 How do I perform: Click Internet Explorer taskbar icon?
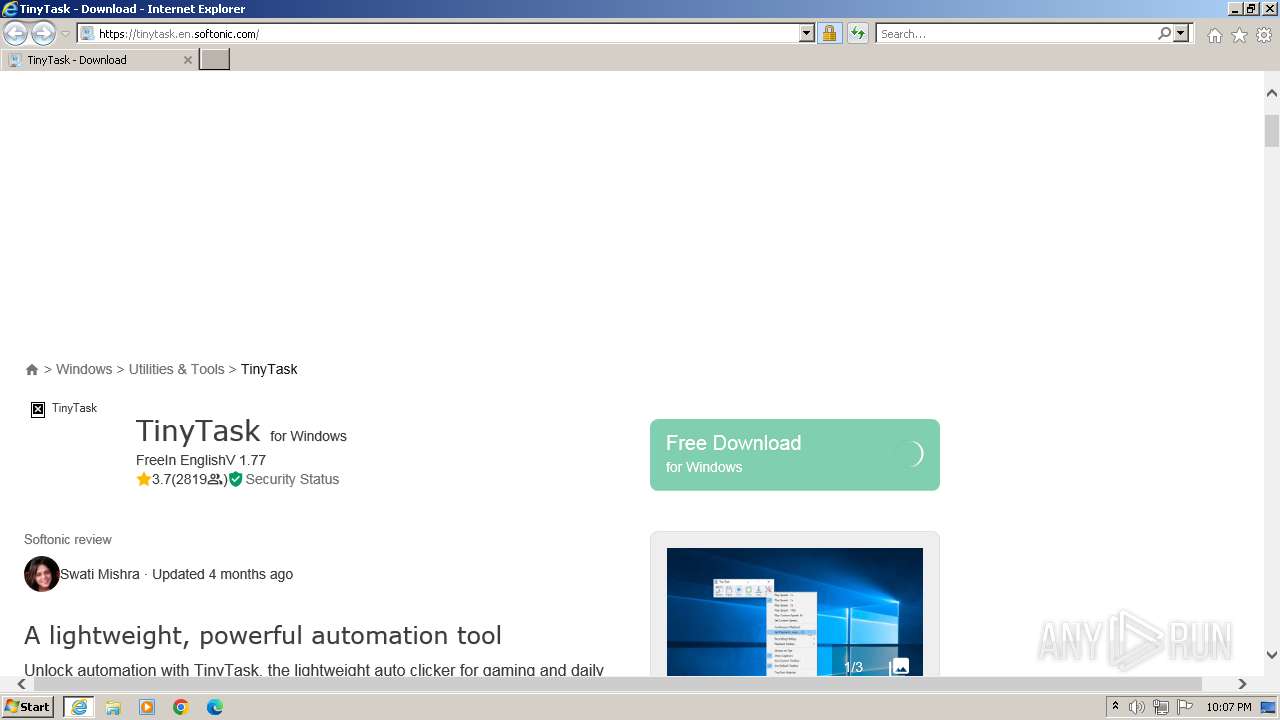point(79,707)
